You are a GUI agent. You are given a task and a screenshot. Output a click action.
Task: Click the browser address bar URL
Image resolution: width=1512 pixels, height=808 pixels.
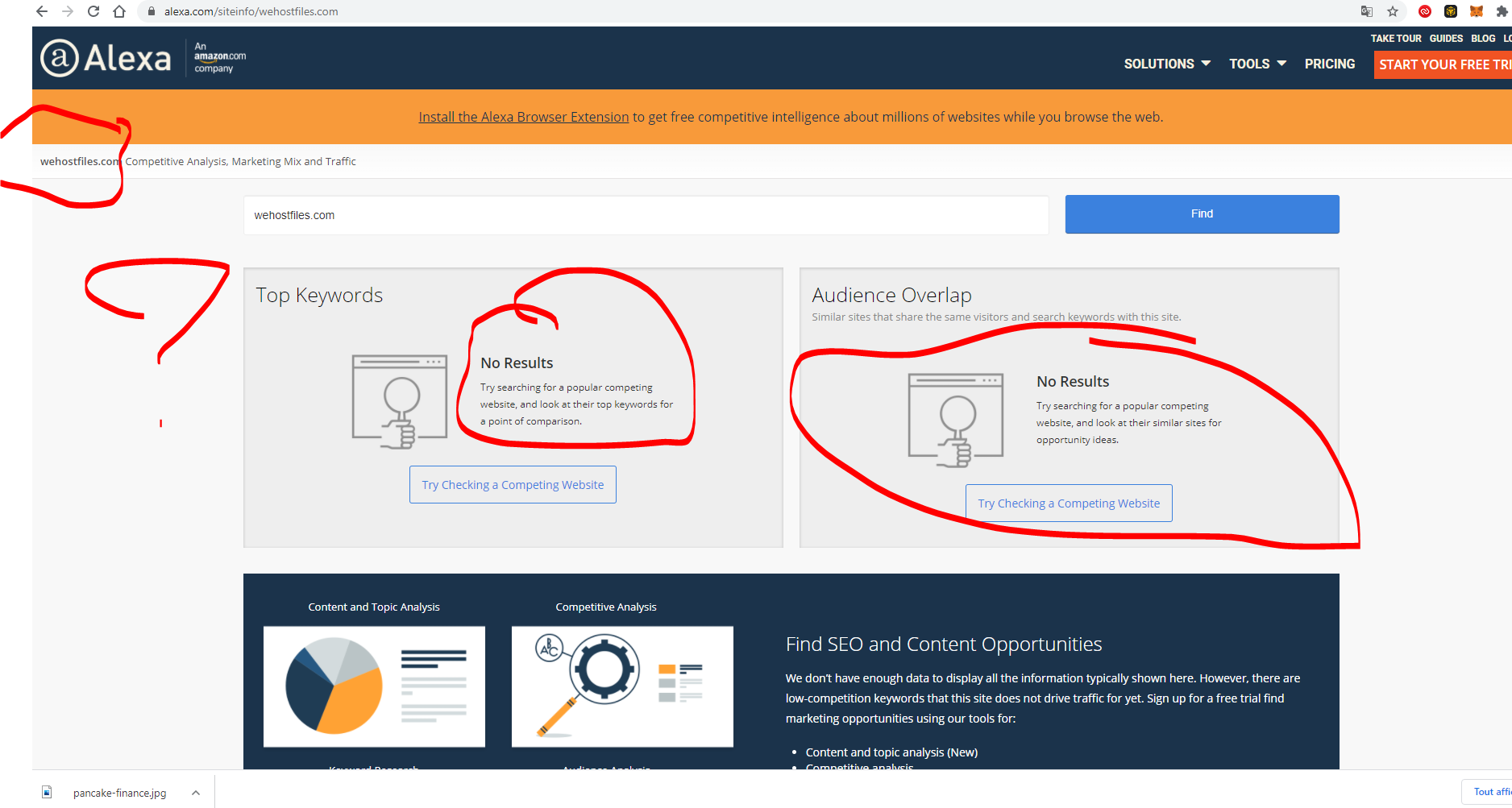[x=251, y=11]
